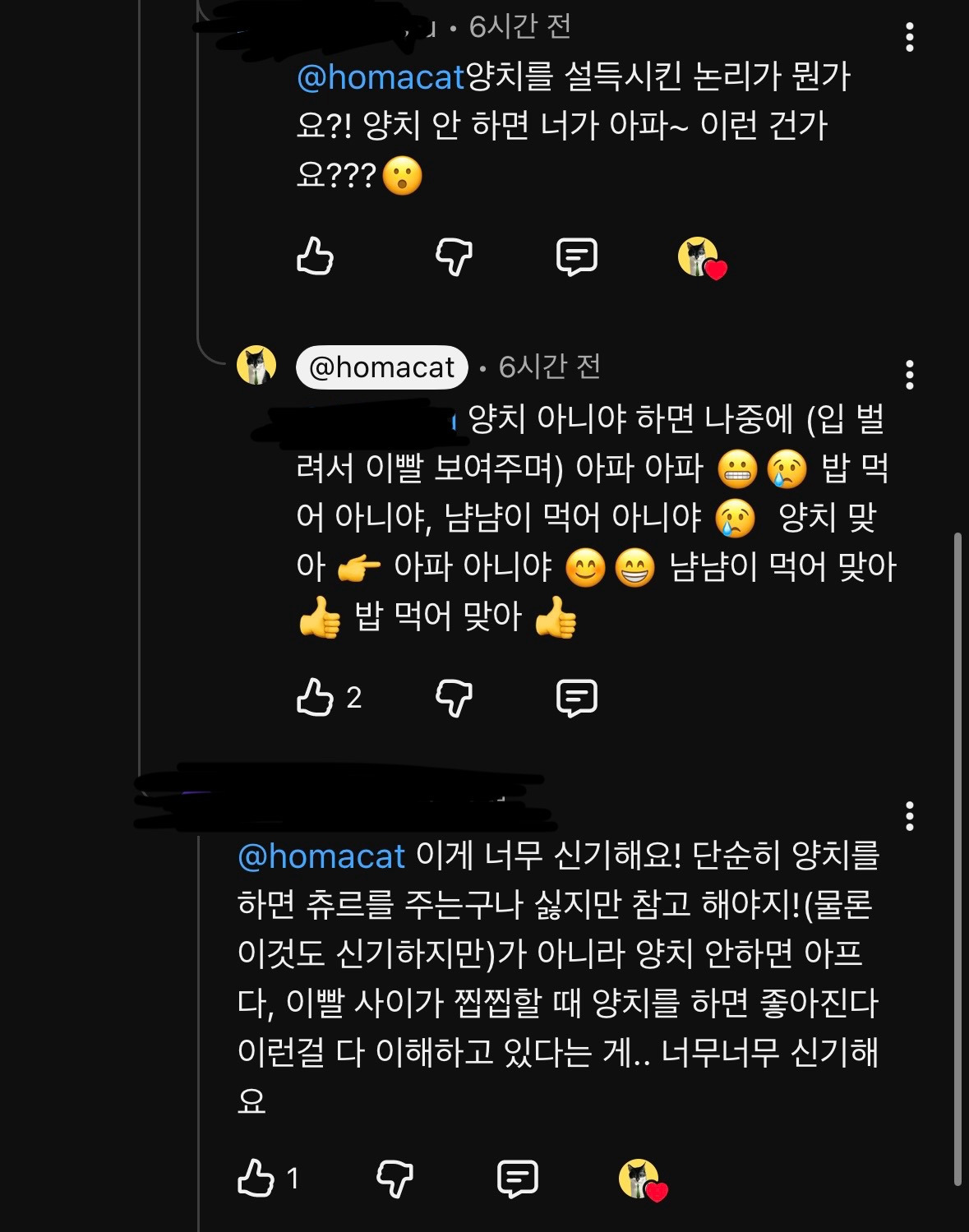Tap @homacat mention in top comment
This screenshot has width=969, height=1232.
click(x=381, y=76)
